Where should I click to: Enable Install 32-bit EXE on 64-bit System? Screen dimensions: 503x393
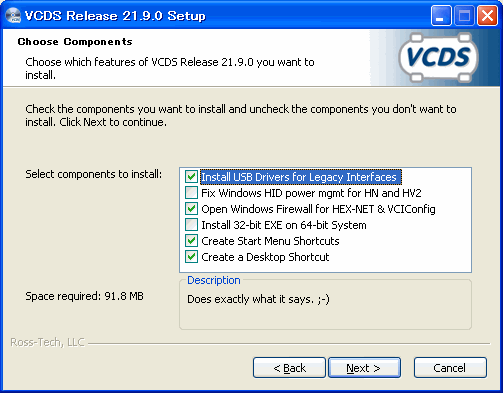(x=191, y=225)
